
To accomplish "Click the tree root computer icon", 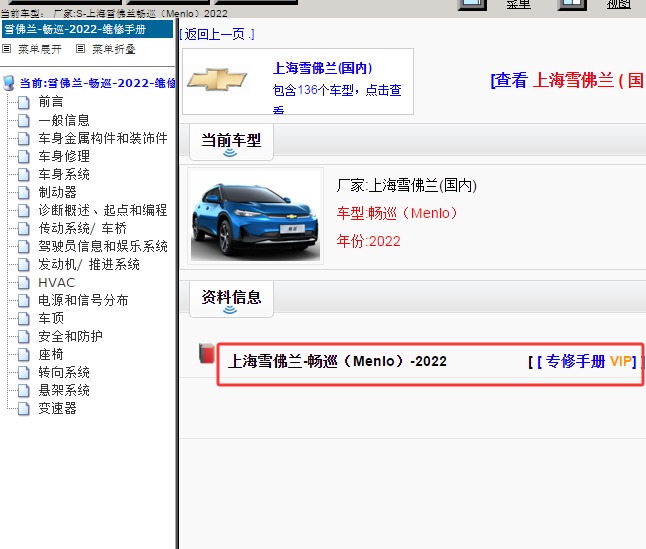I will pos(8,83).
